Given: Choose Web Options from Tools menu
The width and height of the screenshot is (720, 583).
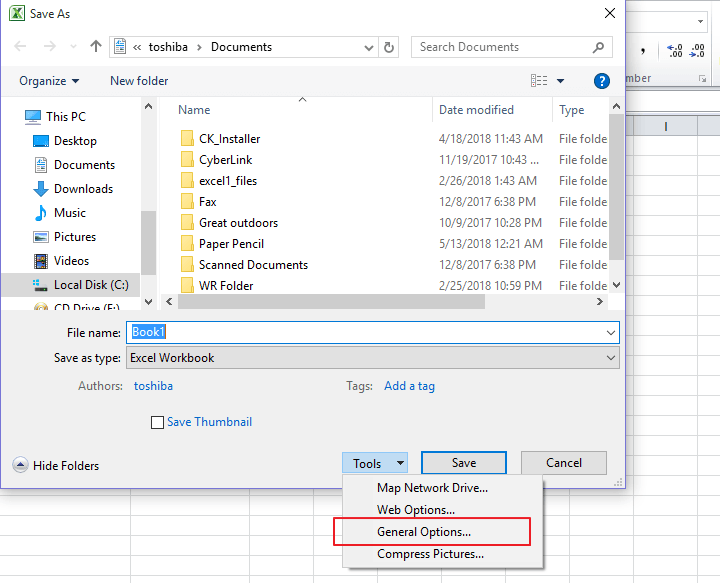Looking at the screenshot, I should [443, 510].
